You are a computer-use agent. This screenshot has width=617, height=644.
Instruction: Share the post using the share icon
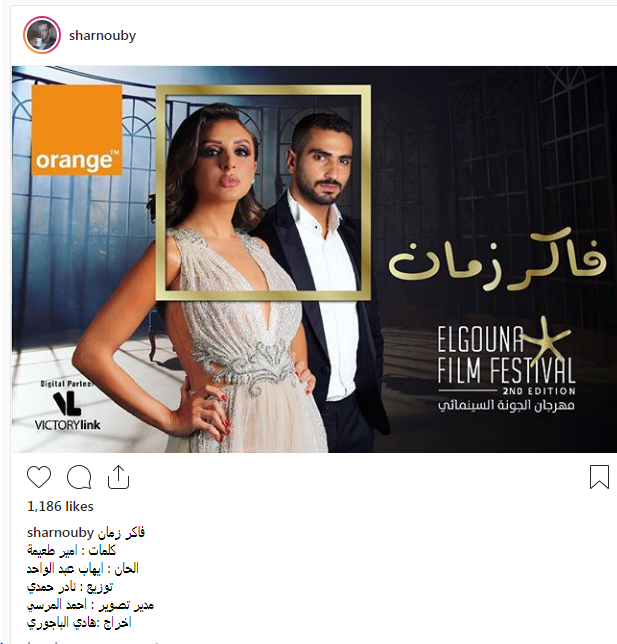pos(118,477)
